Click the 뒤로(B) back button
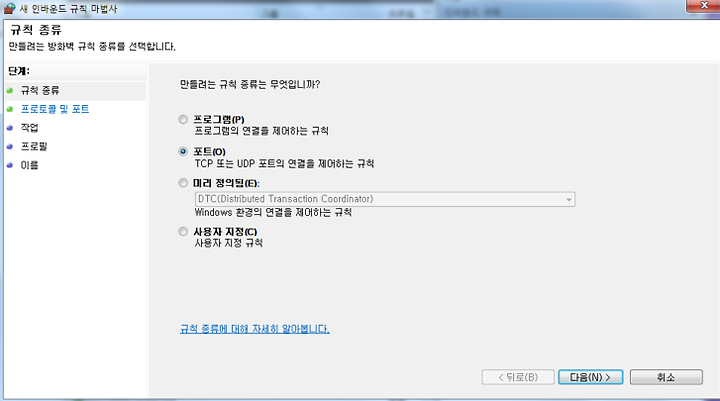This screenshot has width=720, height=401. (x=518, y=377)
